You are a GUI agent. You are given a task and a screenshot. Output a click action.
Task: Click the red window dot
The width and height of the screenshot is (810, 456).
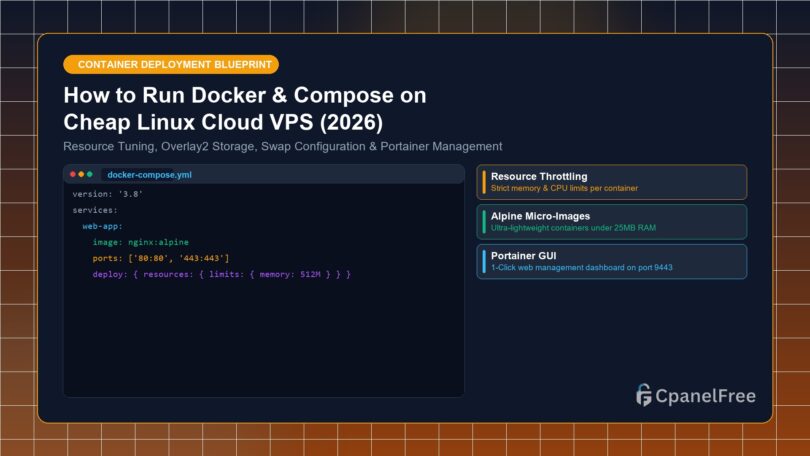click(73, 175)
